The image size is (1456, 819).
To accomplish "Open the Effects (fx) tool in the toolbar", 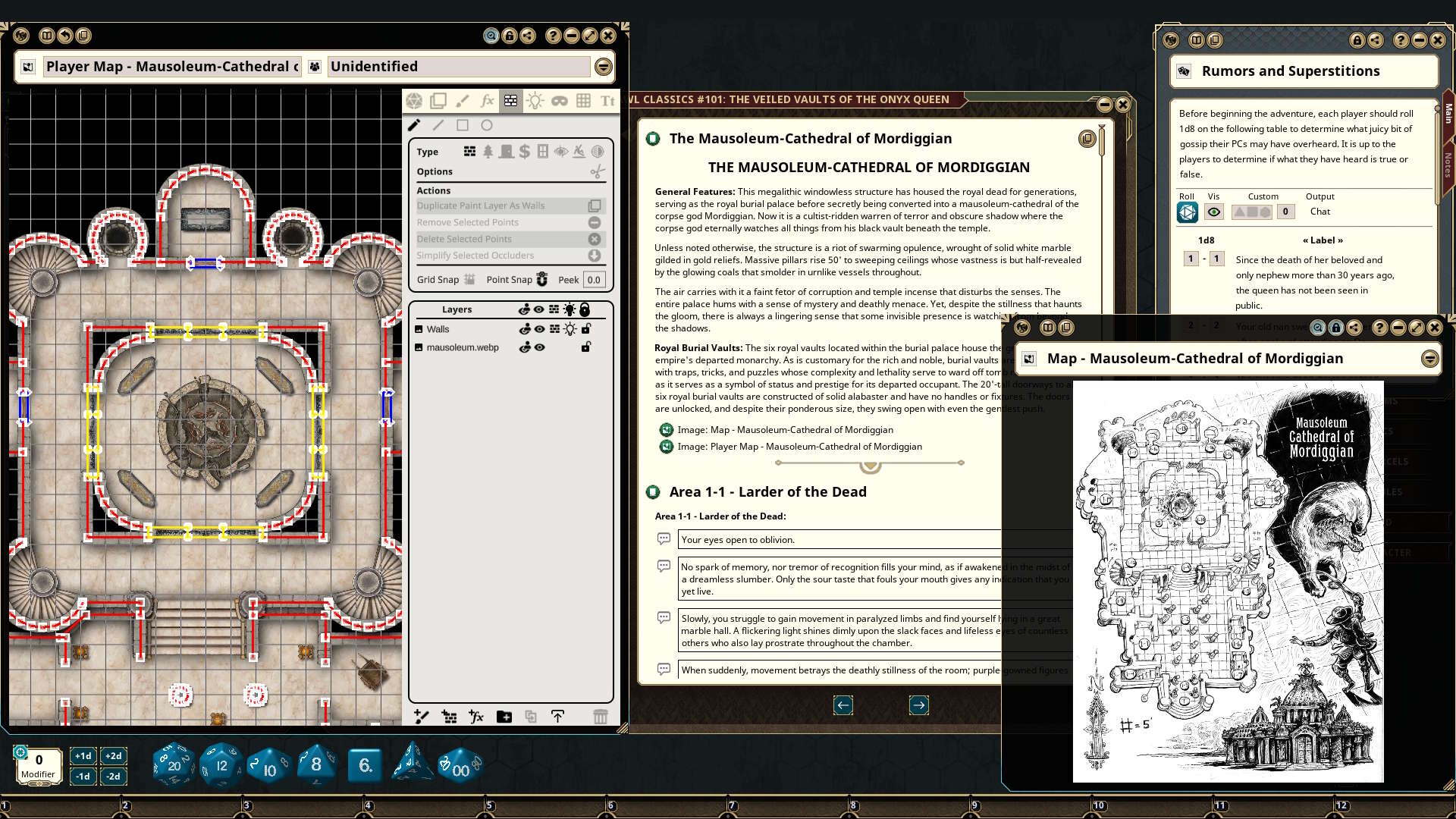I will tap(488, 100).
